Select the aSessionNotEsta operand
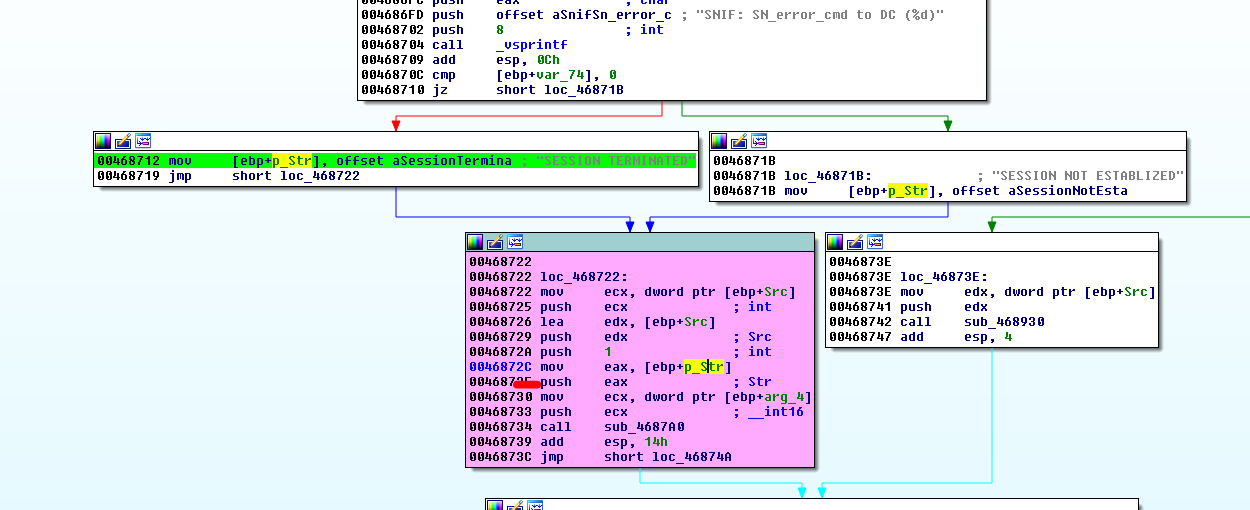 click(1067, 191)
